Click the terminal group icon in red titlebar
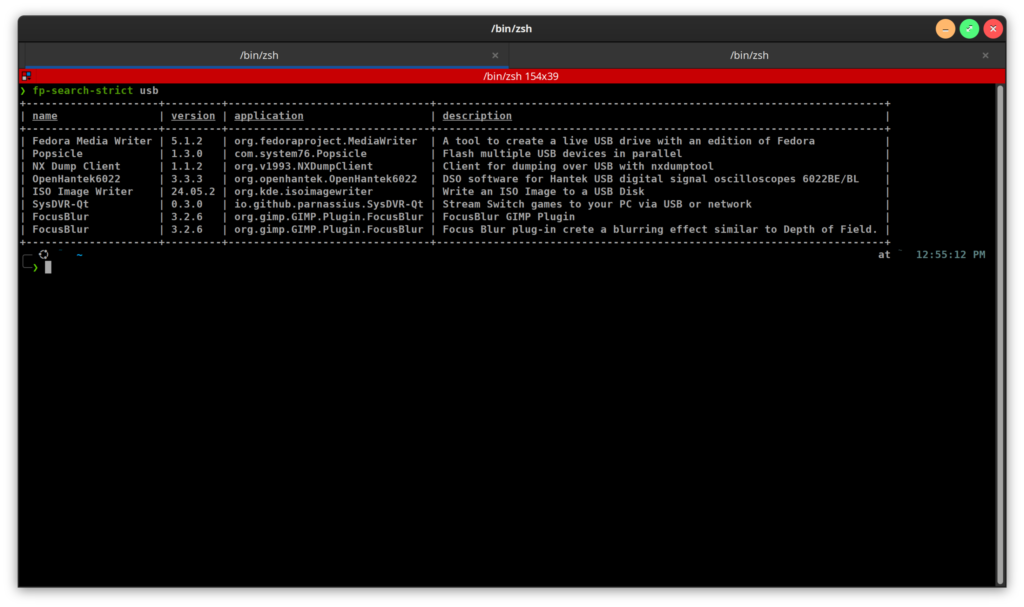 pyautogui.click(x=26, y=76)
